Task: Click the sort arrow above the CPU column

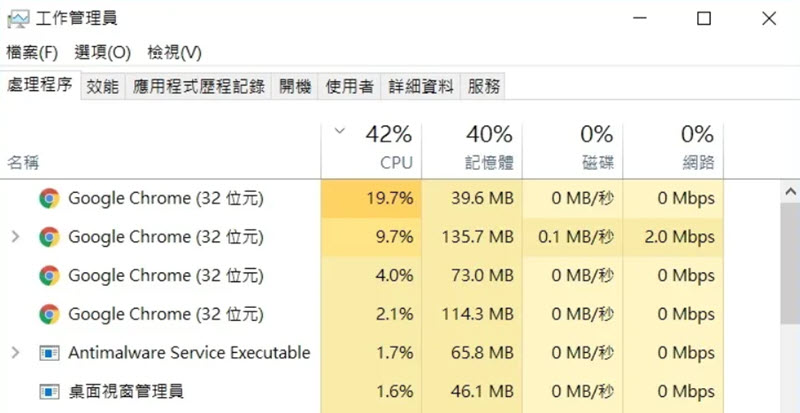Action: pos(340,131)
